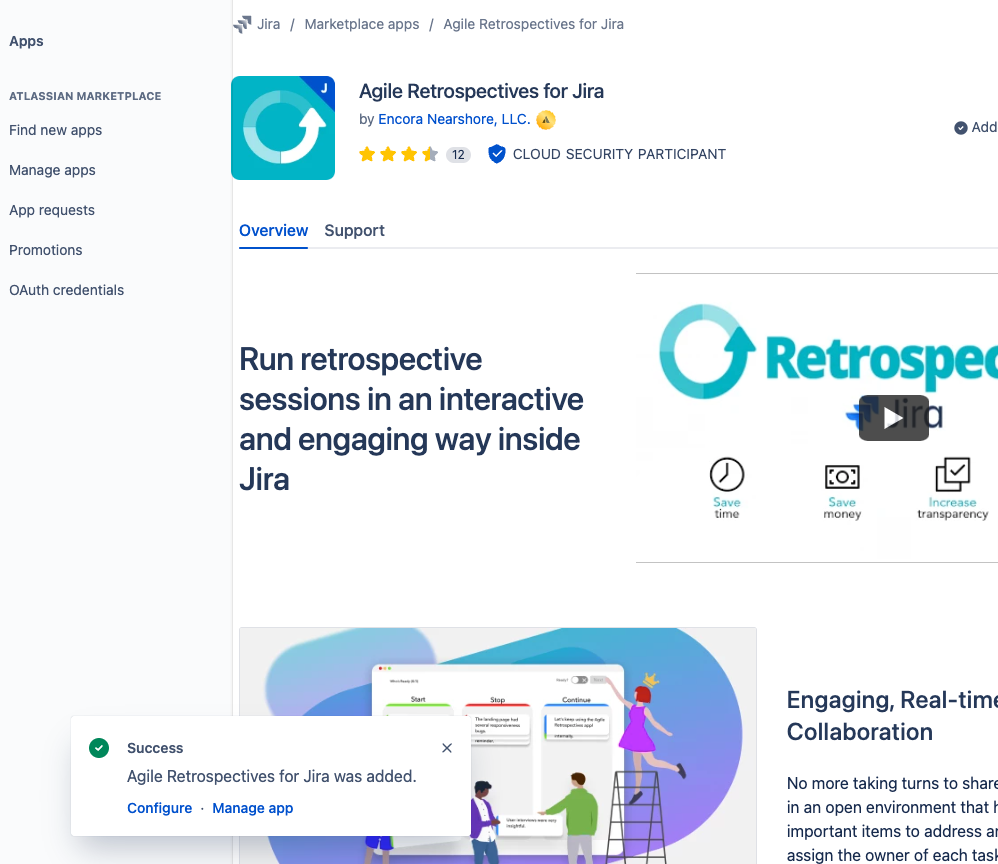
Task: Click the Save money icon
Action: pyautogui.click(x=842, y=476)
